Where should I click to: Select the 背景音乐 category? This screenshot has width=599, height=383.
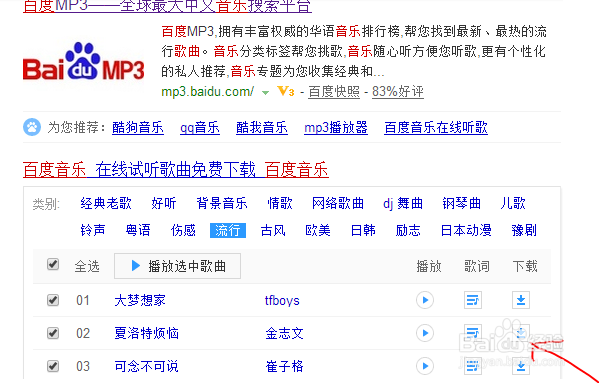222,204
